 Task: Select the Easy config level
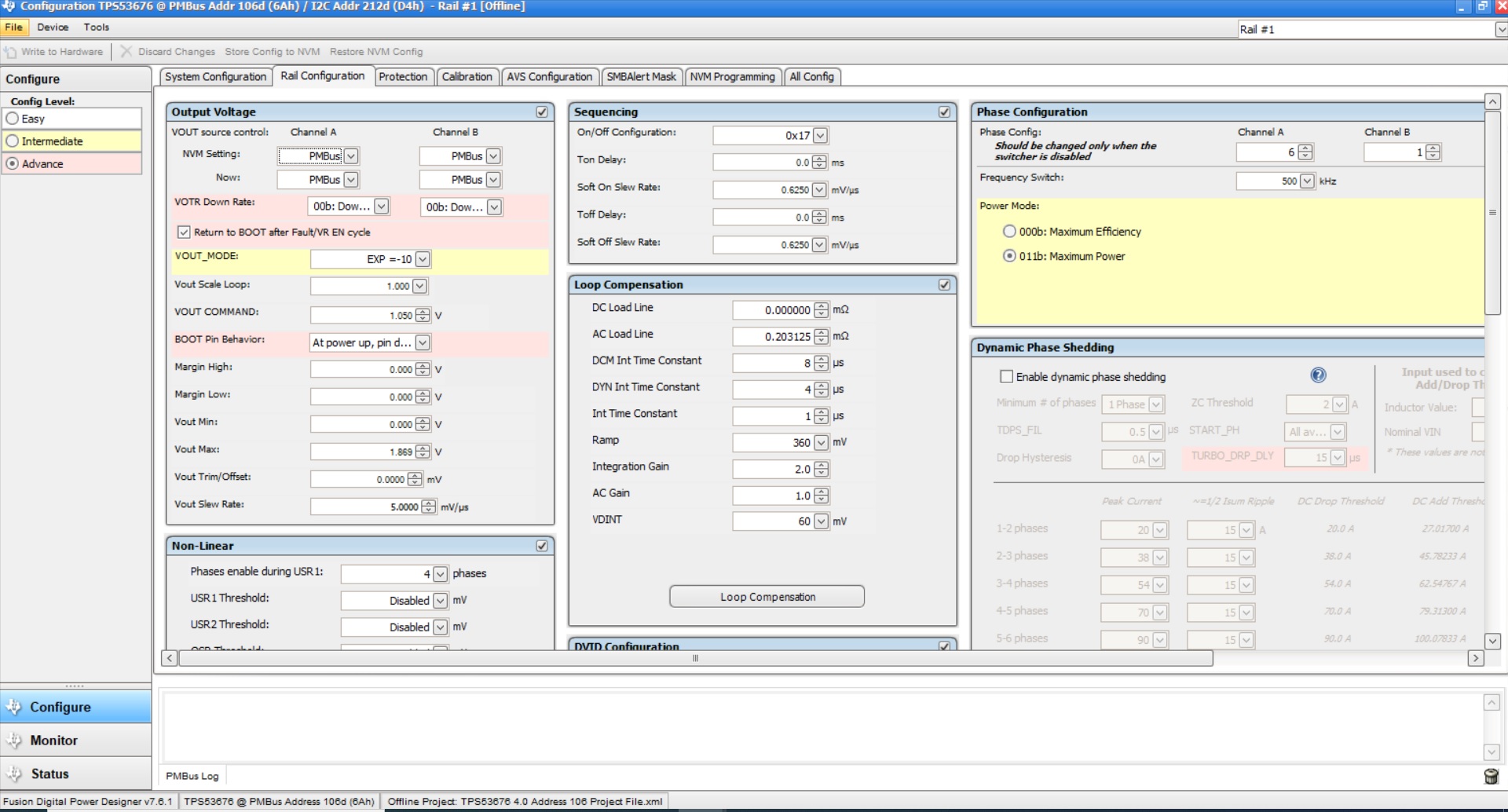coord(13,119)
